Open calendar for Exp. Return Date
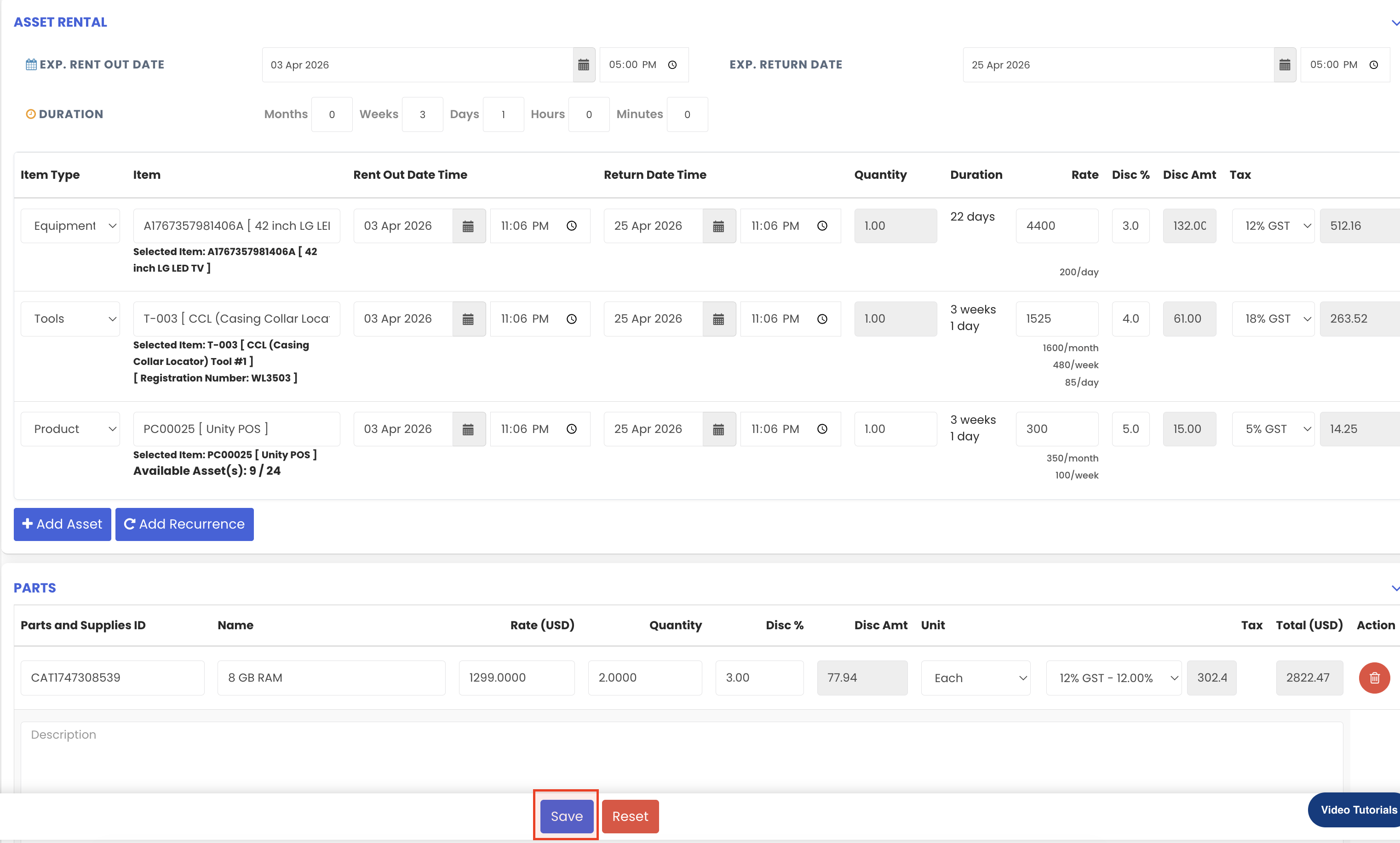 [1284, 65]
